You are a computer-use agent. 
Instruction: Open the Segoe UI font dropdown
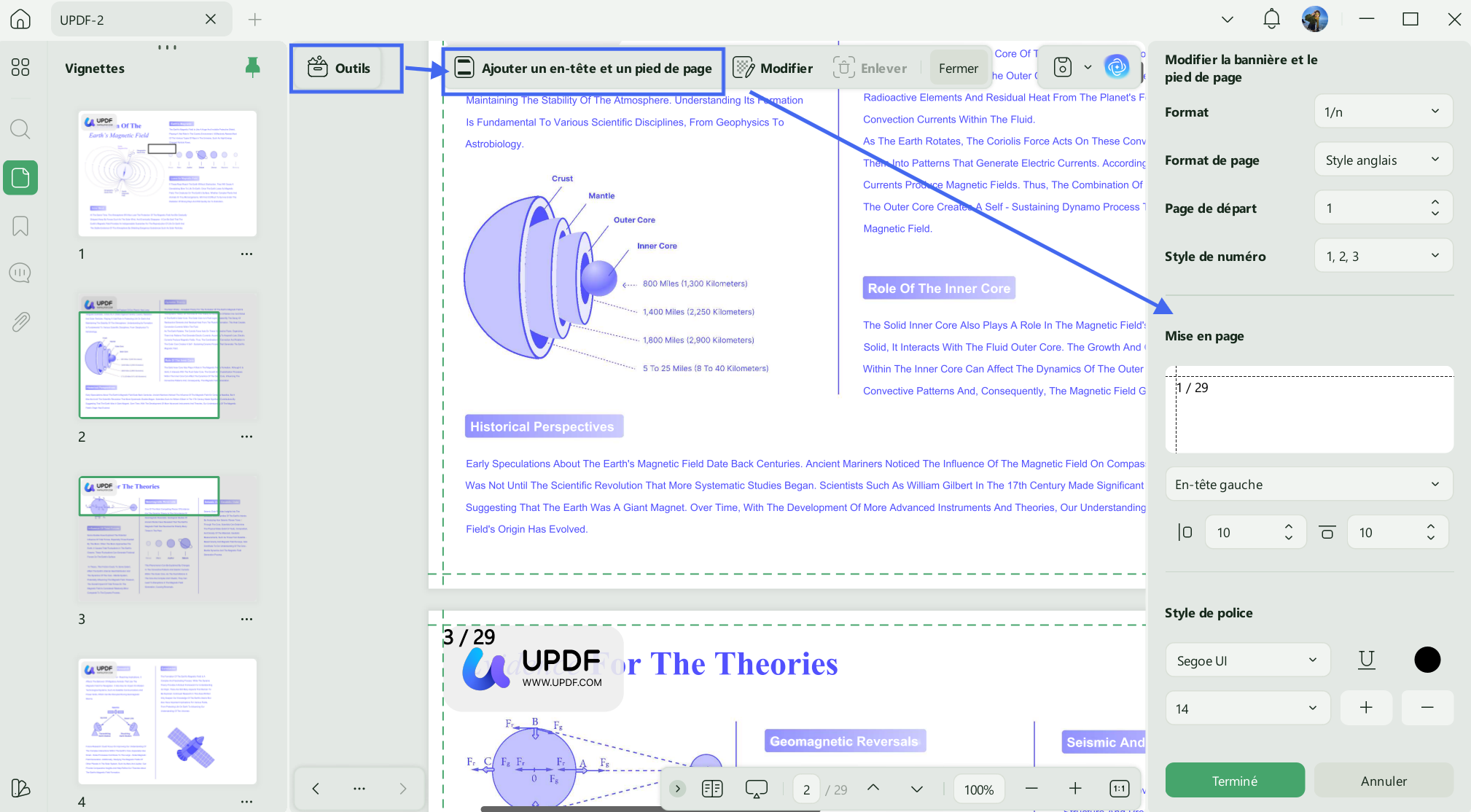[1248, 660]
